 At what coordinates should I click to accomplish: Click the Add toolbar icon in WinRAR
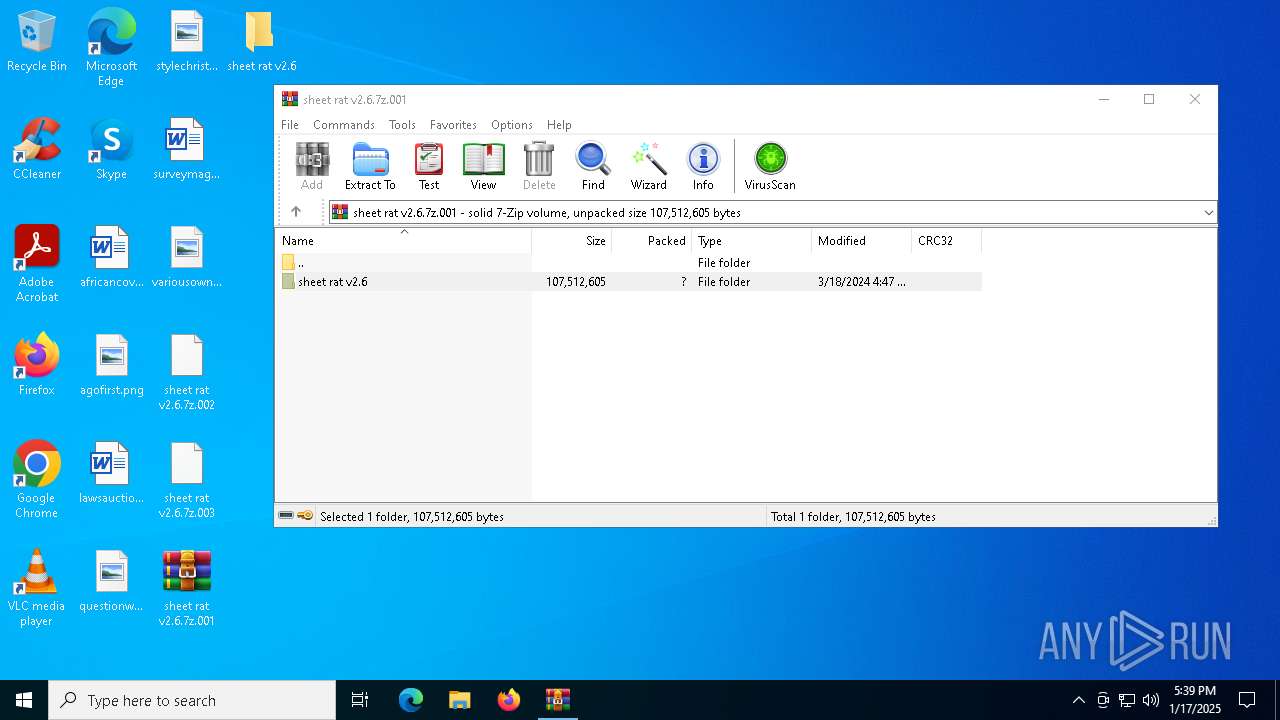tap(312, 166)
